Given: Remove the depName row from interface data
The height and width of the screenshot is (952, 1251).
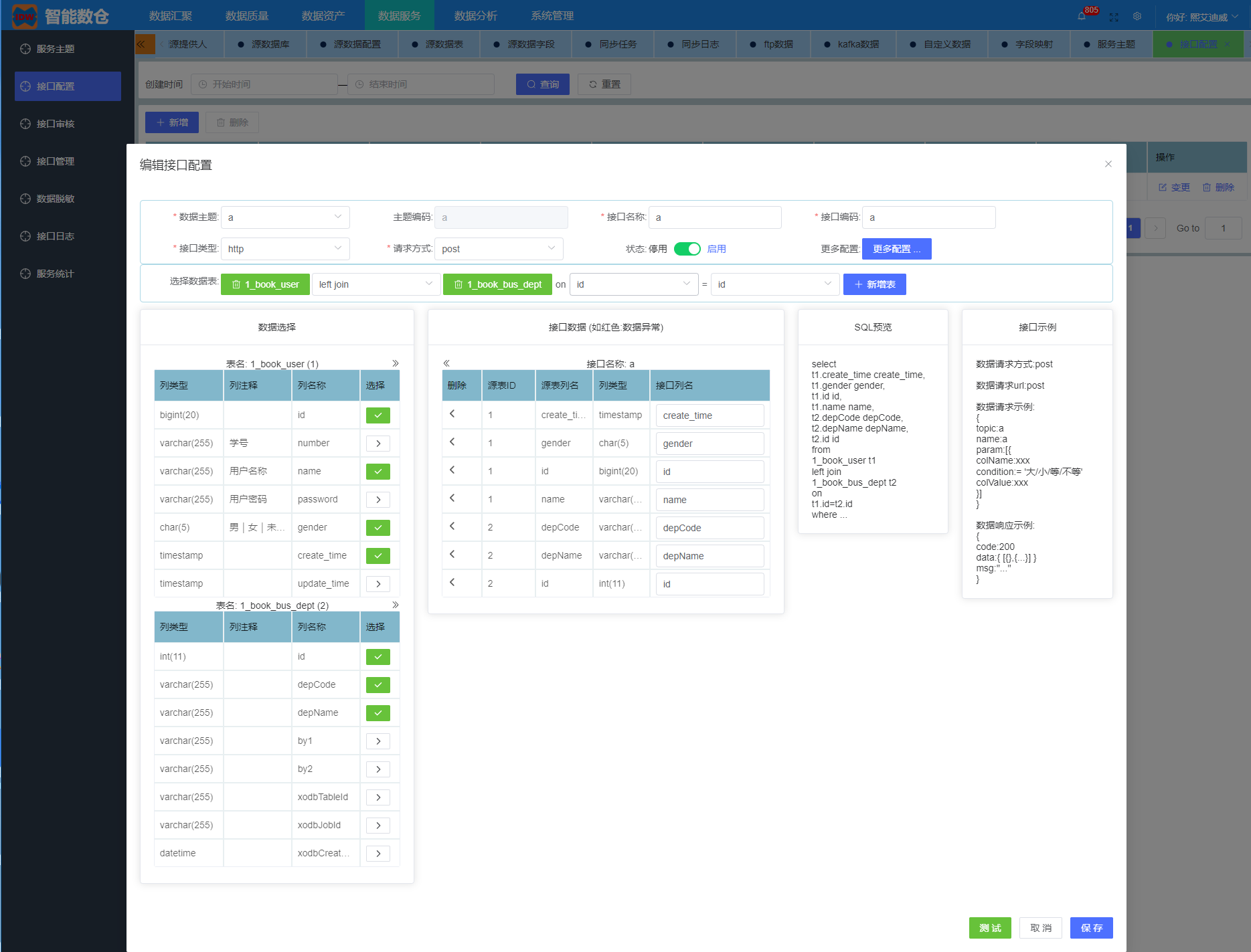Looking at the screenshot, I should click(x=452, y=555).
